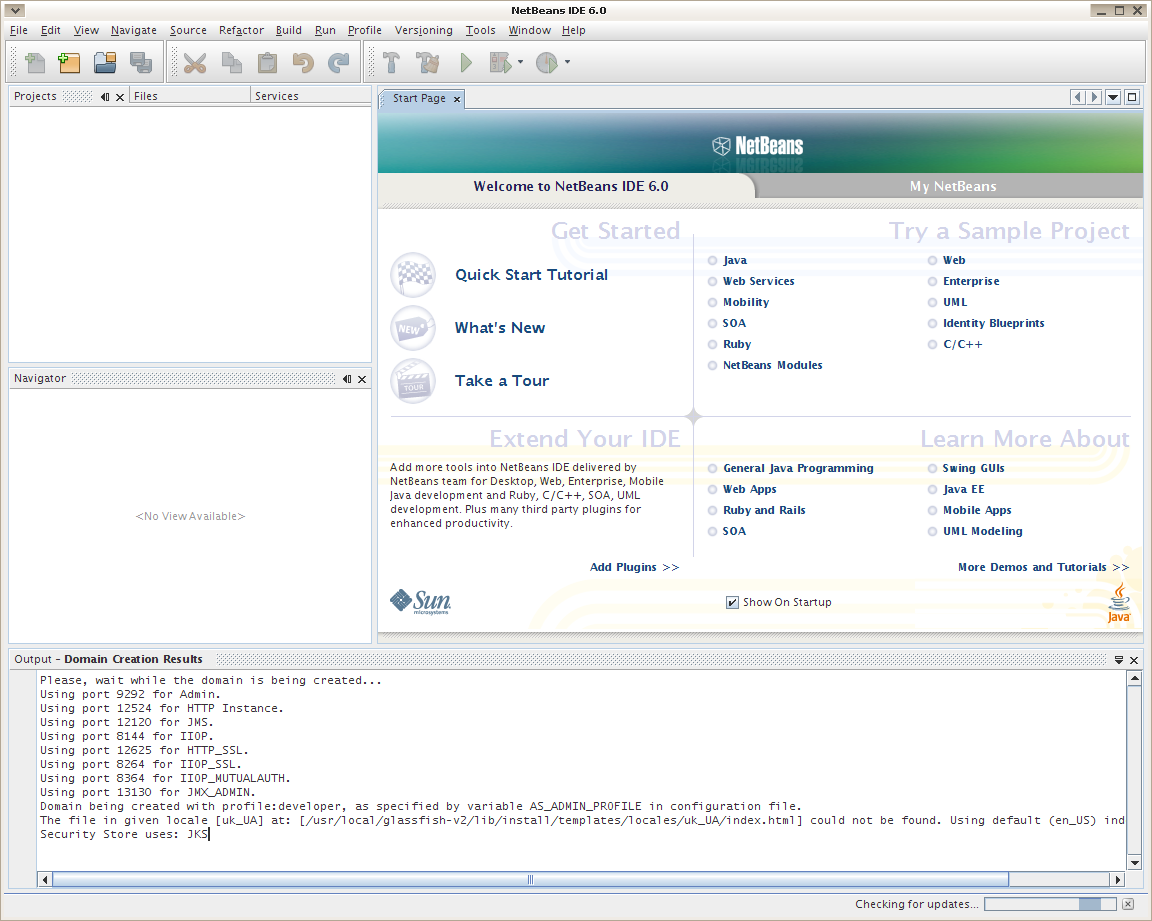Image resolution: width=1152 pixels, height=921 pixels.
Task: Click the 'Security Store uses: JKS' output line
Action: [x=124, y=834]
